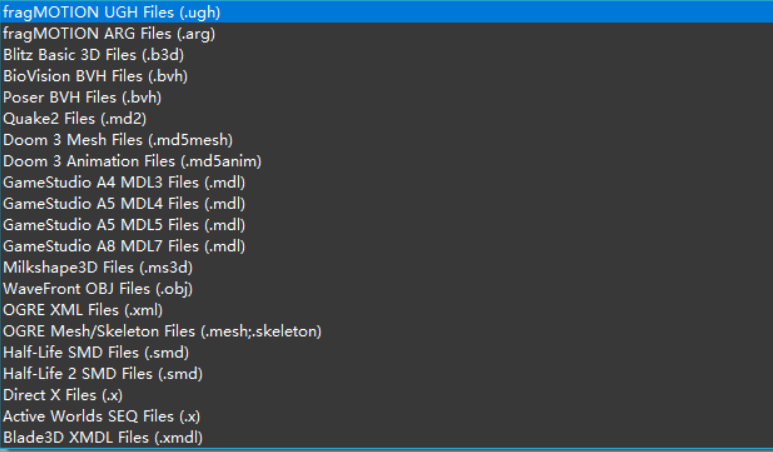Choose GameStudio A5 MDL4 Files entry

coord(386,204)
